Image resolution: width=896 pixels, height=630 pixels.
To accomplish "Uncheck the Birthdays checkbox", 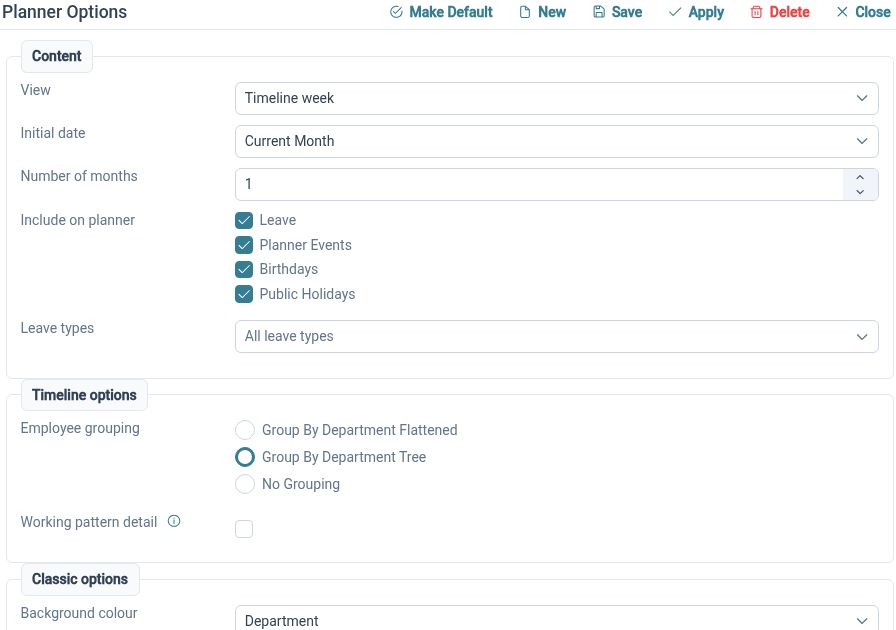I will tap(244, 269).
